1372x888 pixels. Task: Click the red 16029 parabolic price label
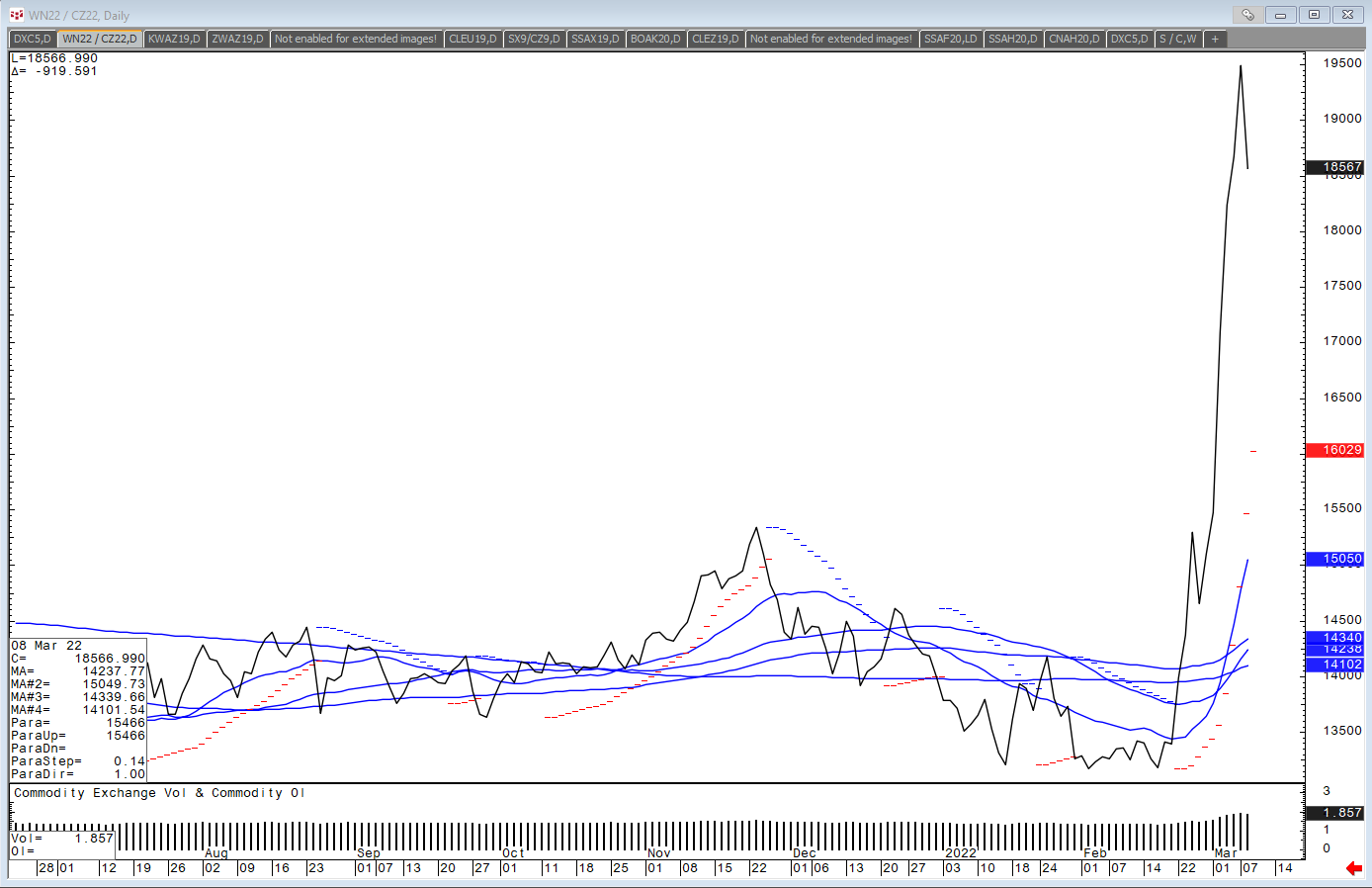click(x=1335, y=450)
